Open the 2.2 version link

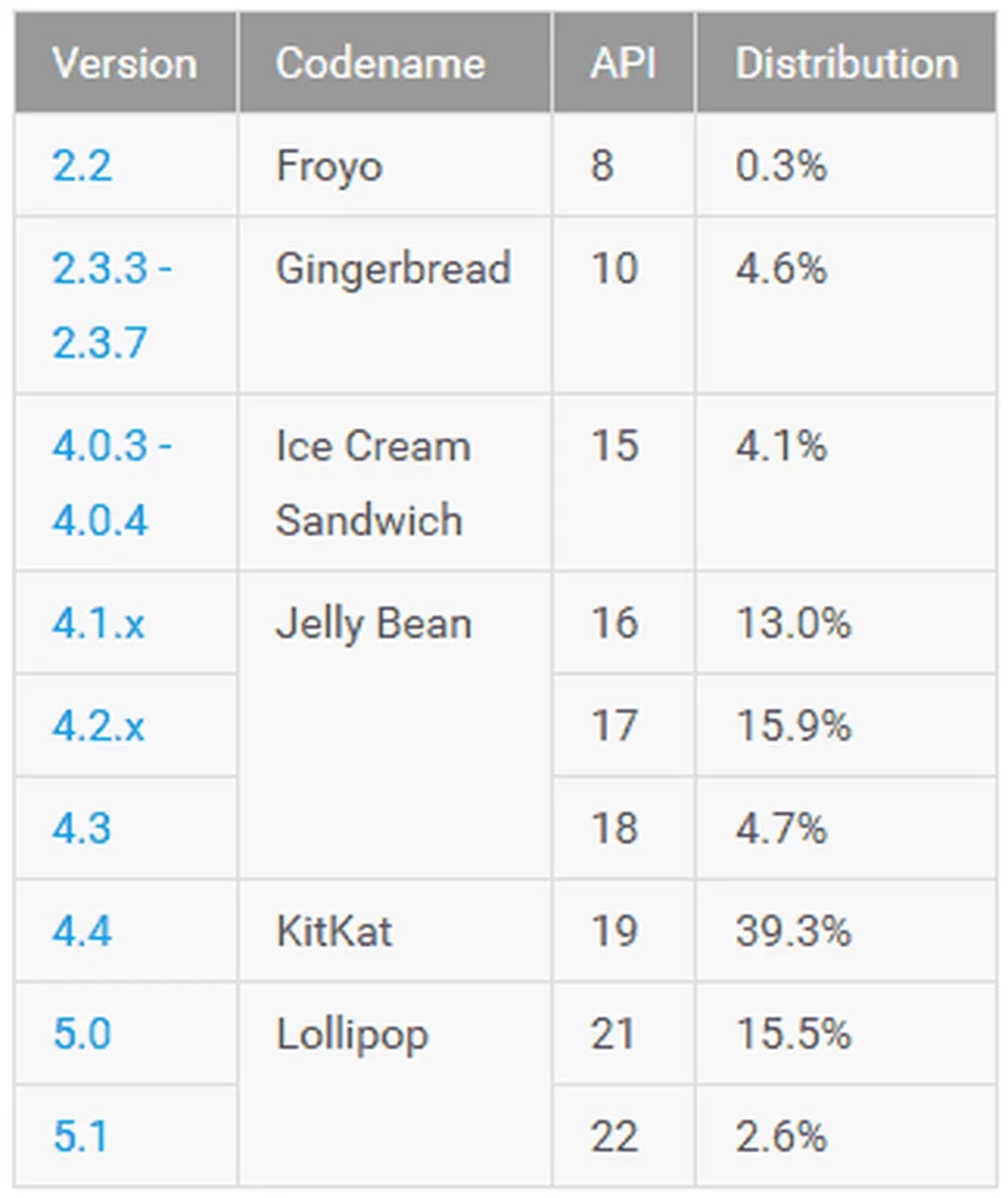click(x=83, y=165)
